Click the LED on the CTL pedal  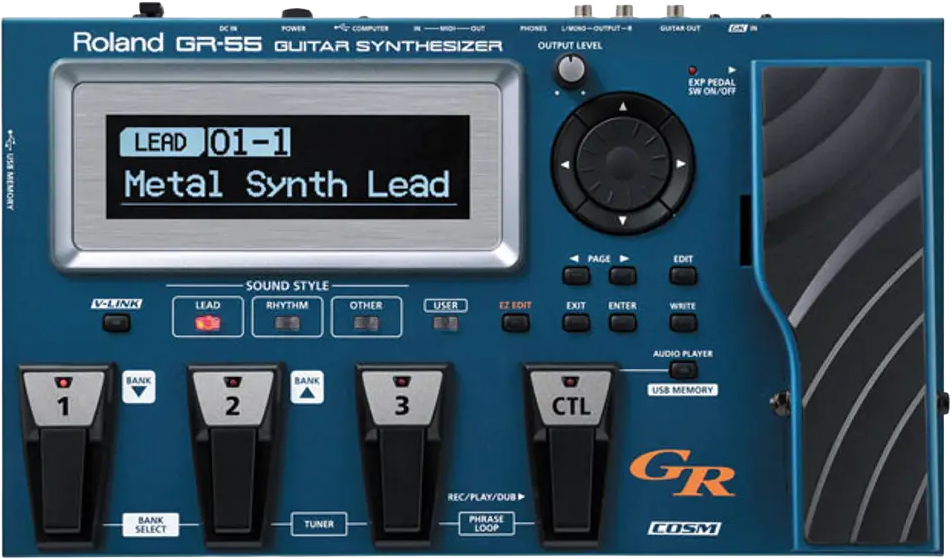(x=570, y=382)
